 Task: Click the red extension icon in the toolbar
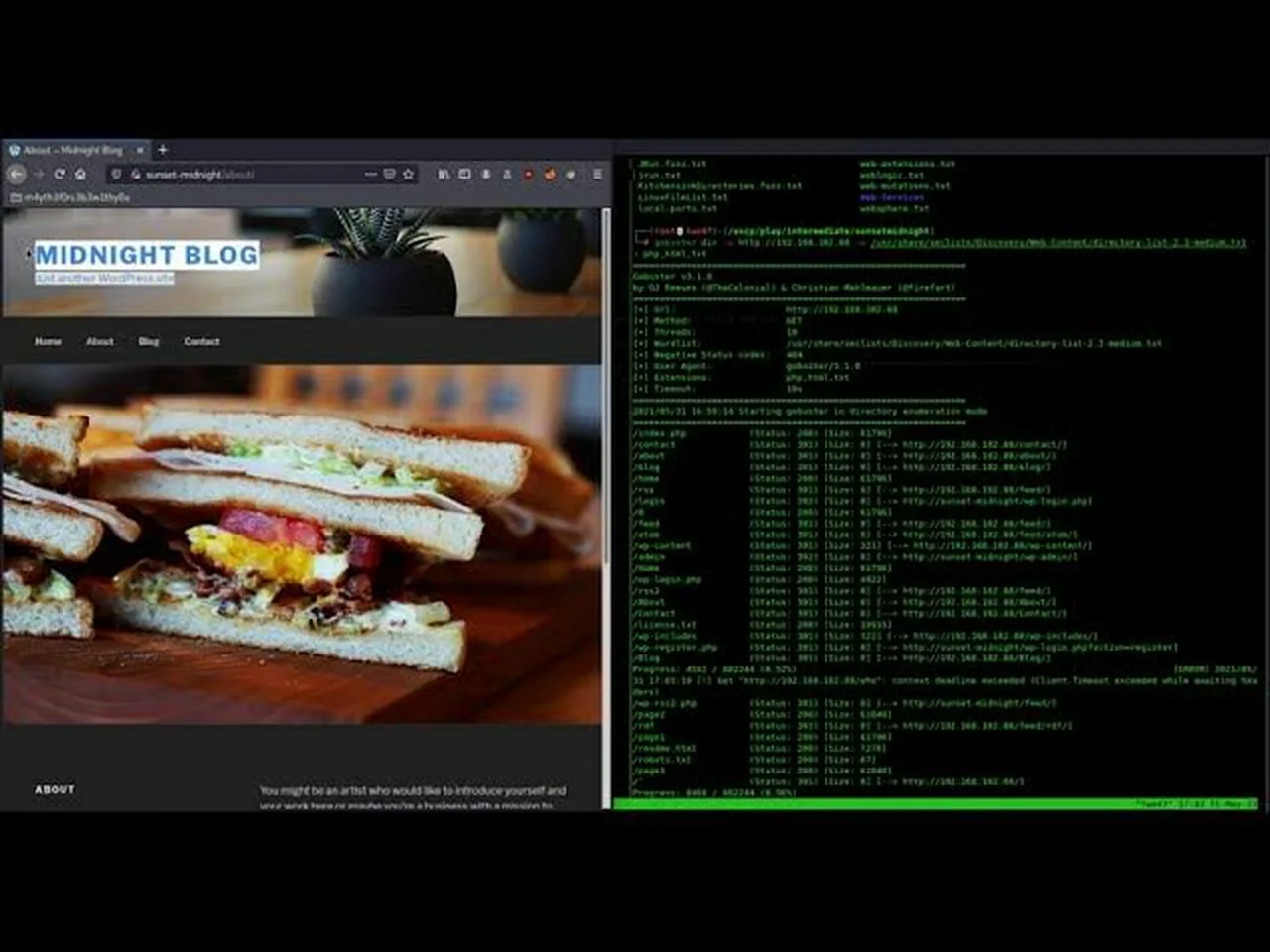529,174
